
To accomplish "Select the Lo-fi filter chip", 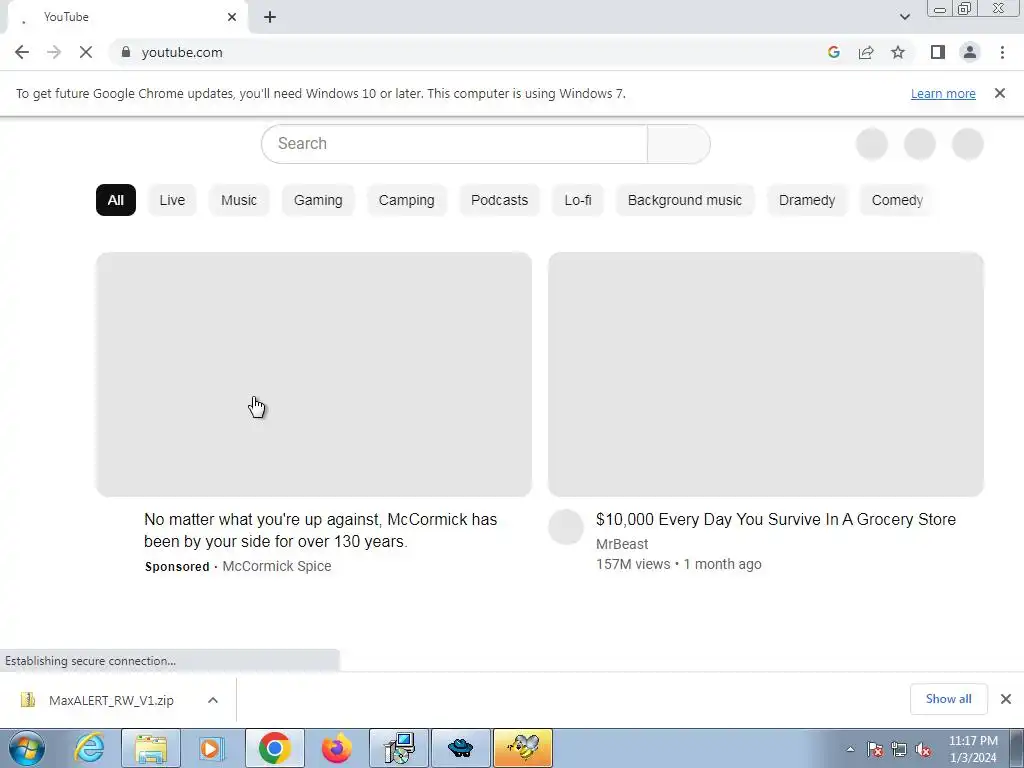I will coord(578,200).
